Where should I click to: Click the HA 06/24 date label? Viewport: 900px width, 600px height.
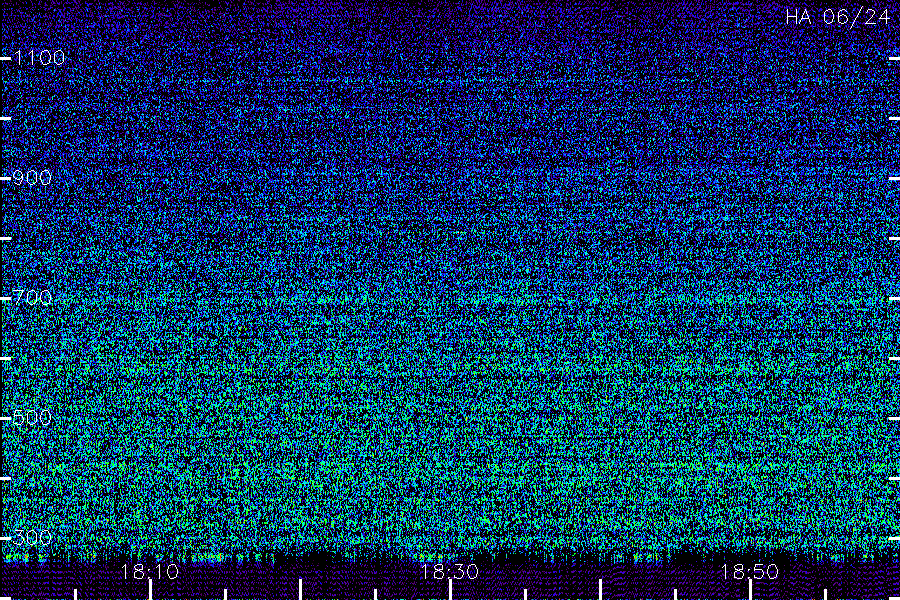tap(837, 17)
